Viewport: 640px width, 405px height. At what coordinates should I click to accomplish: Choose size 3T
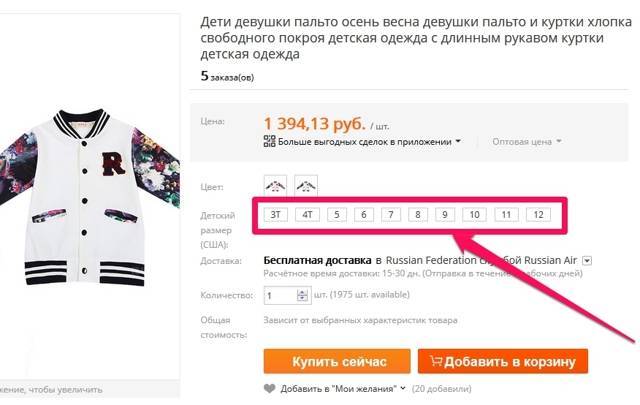(276, 215)
